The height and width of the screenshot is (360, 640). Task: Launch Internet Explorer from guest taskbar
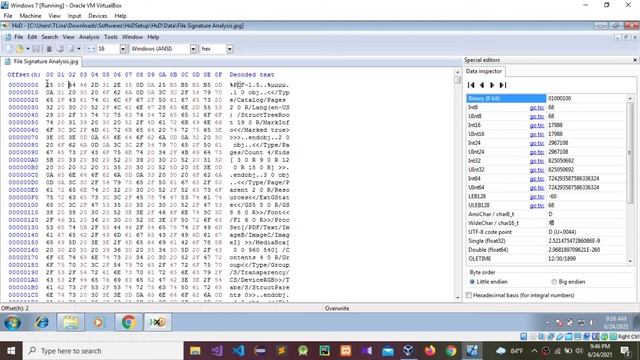(x=42, y=322)
